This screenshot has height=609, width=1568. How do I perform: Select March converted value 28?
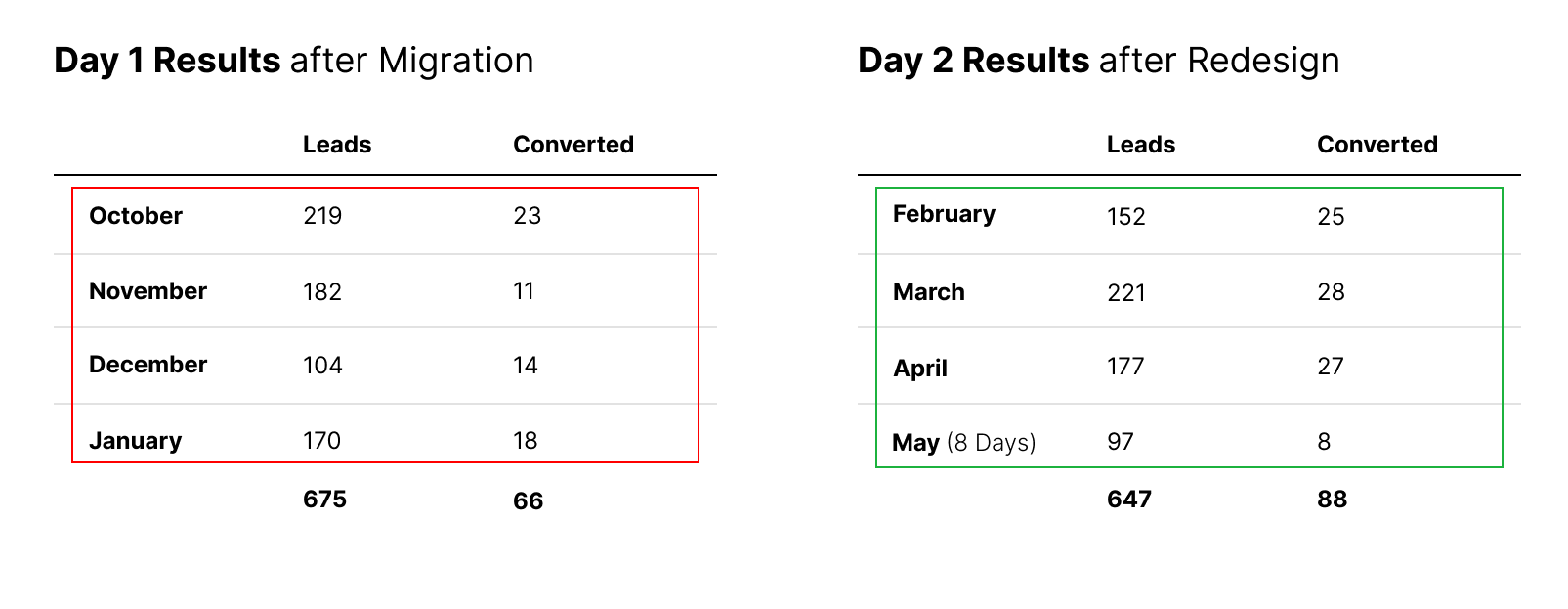coord(1332,292)
